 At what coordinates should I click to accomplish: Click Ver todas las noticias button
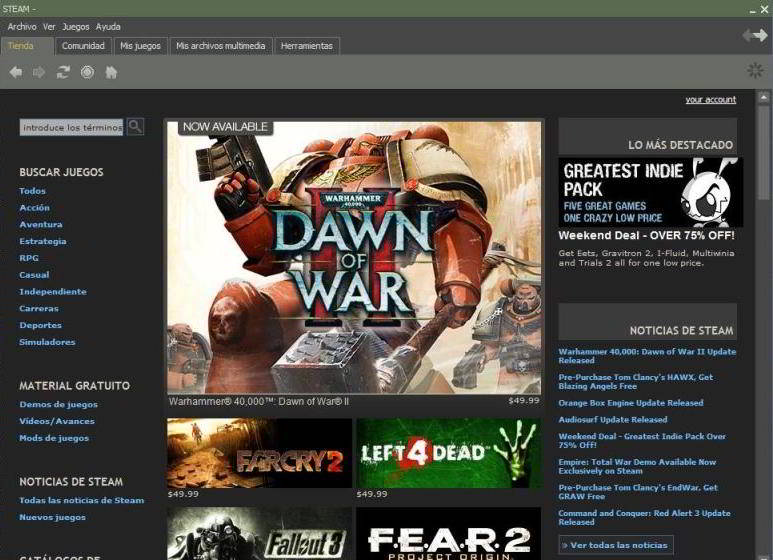click(616, 545)
